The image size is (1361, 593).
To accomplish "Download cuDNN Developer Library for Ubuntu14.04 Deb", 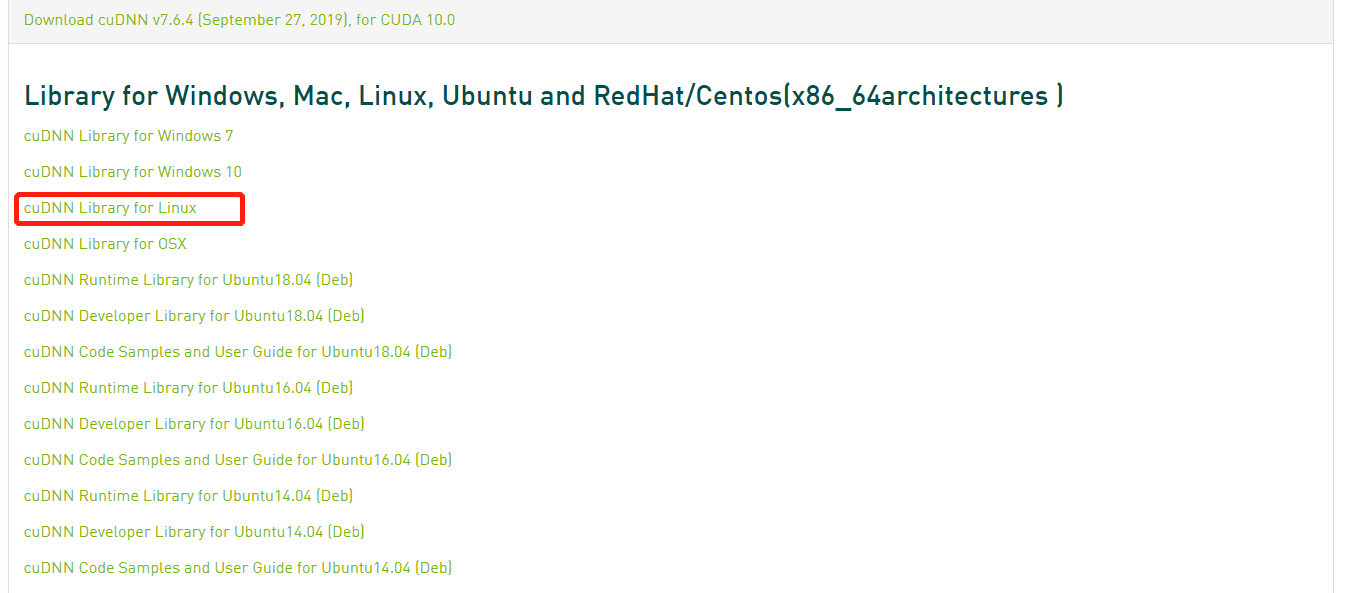I will [194, 532].
